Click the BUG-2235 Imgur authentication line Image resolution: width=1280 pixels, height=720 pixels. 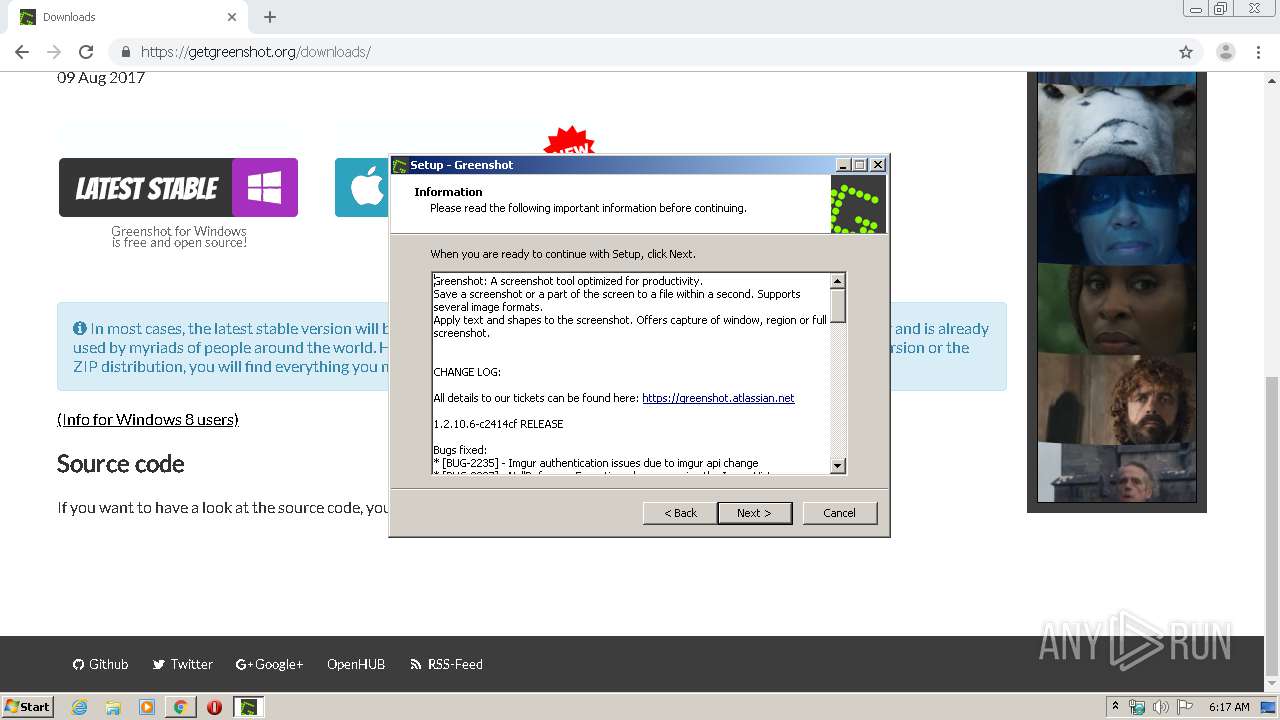pyautogui.click(x=596, y=463)
